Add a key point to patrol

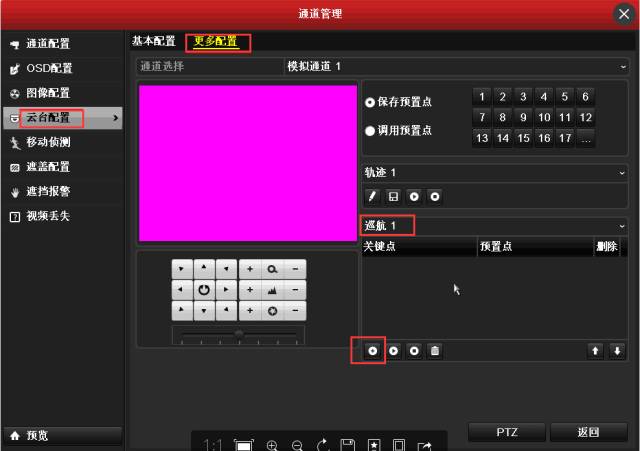pos(372,351)
